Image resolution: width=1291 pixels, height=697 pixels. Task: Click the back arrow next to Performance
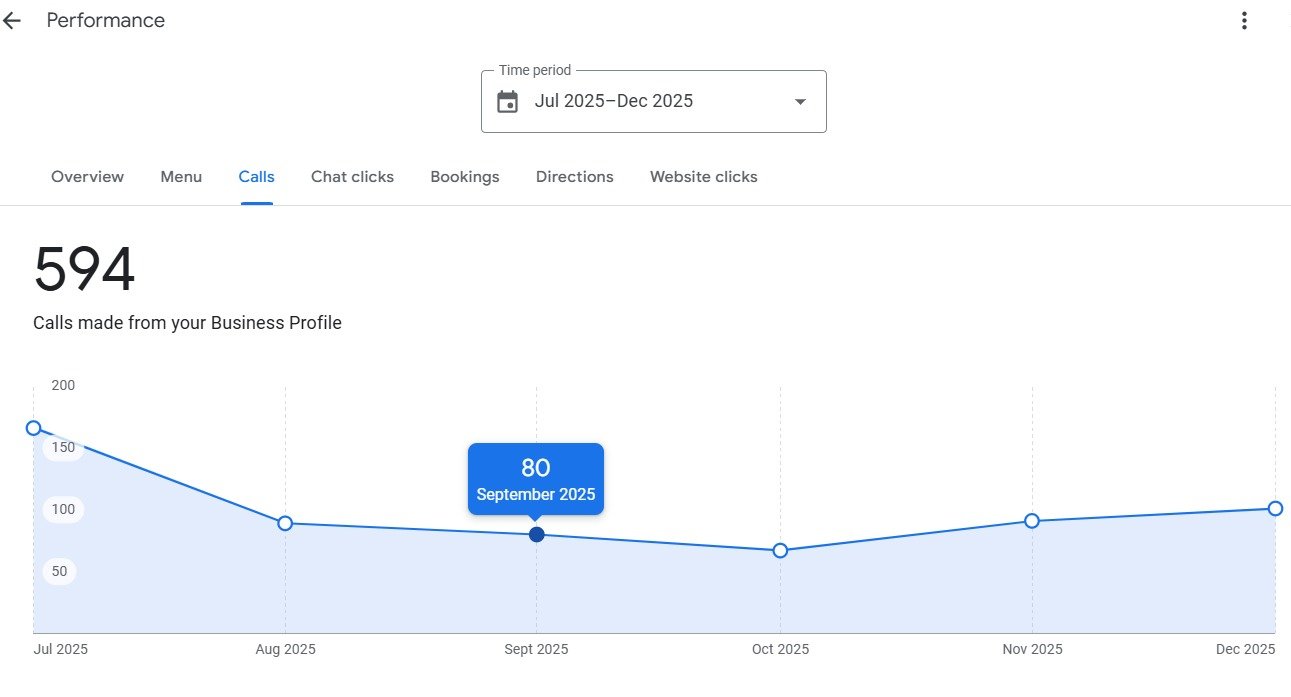click(12, 21)
